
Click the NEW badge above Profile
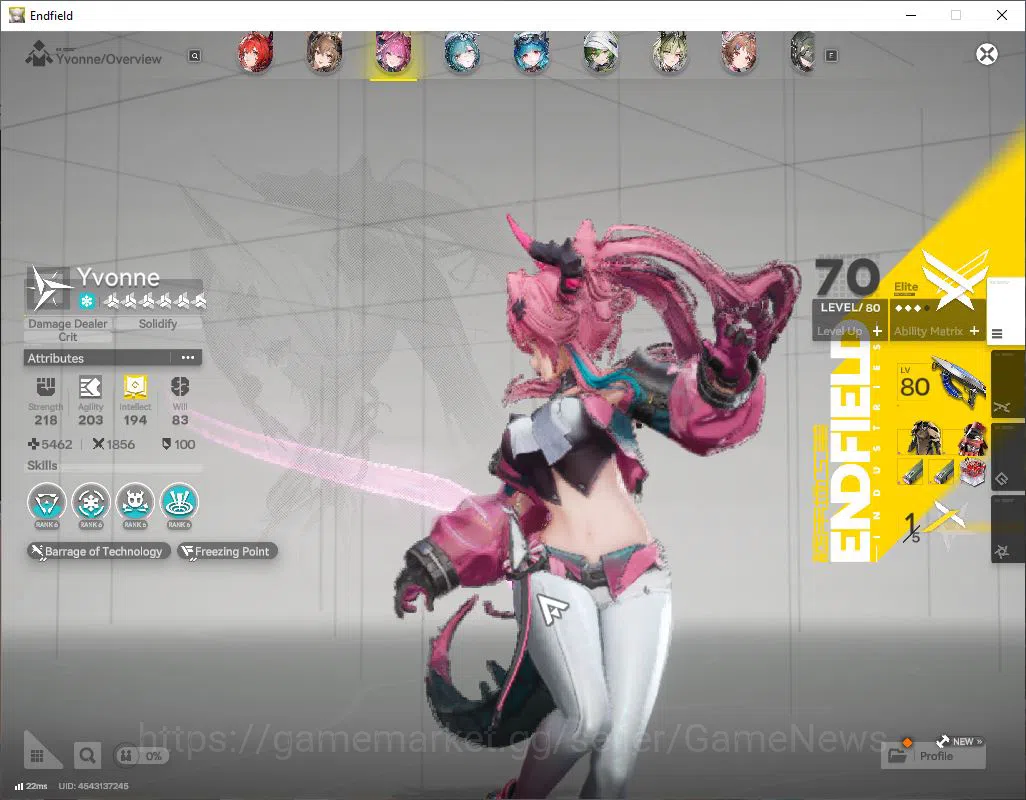tap(960, 741)
